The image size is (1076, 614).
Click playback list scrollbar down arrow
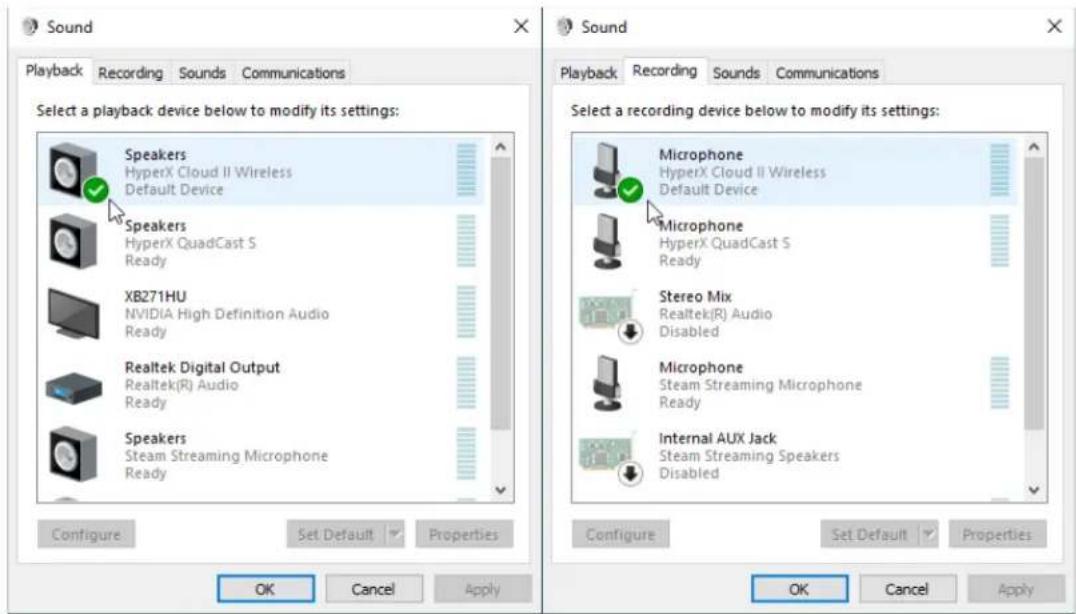500,490
